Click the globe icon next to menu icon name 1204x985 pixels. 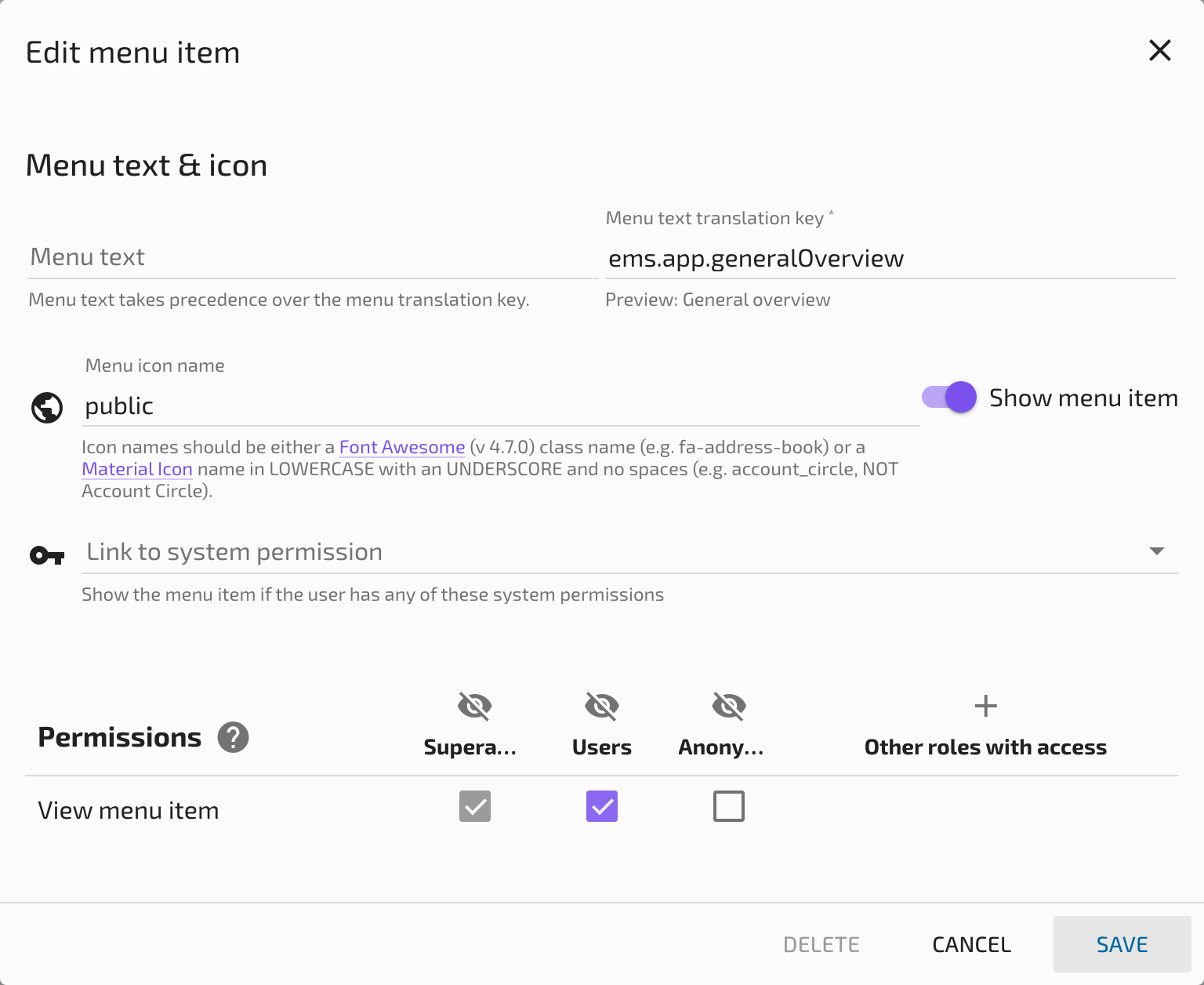[47, 407]
